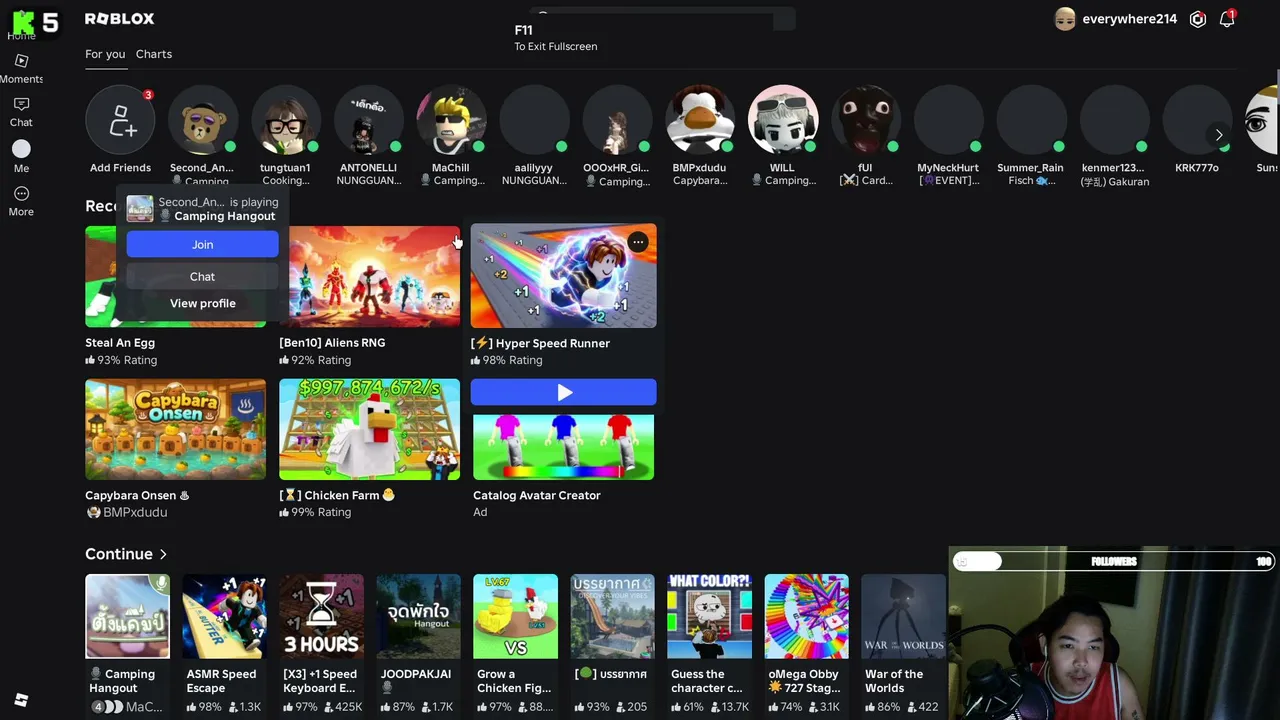Click the Add Friends circle
The image size is (1280, 720).
coord(120,120)
